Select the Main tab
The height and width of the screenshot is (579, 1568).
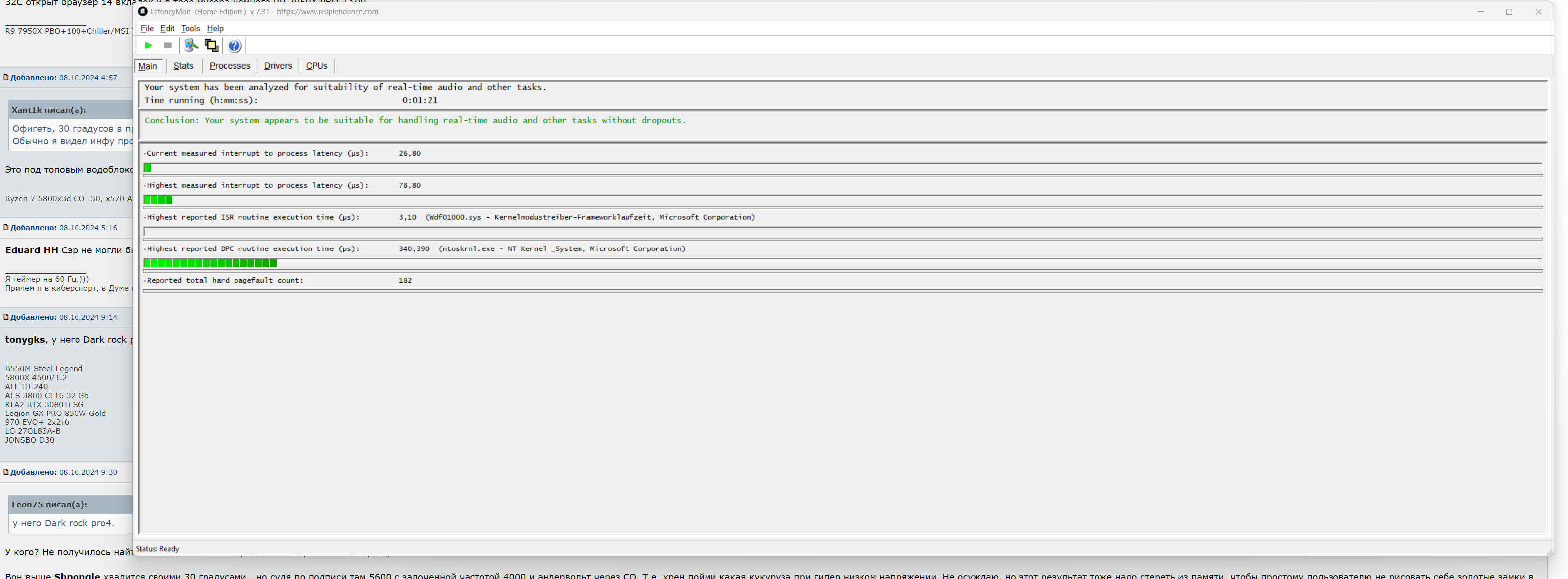pyautogui.click(x=147, y=67)
